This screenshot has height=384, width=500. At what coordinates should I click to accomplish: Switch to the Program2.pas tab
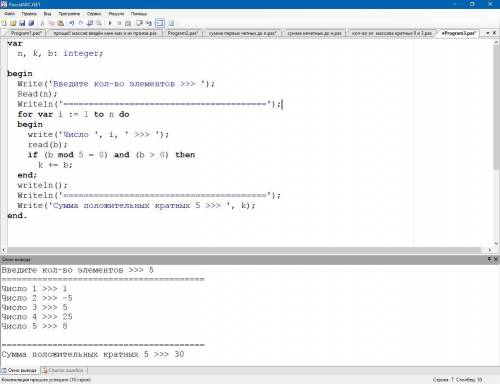[x=183, y=33]
